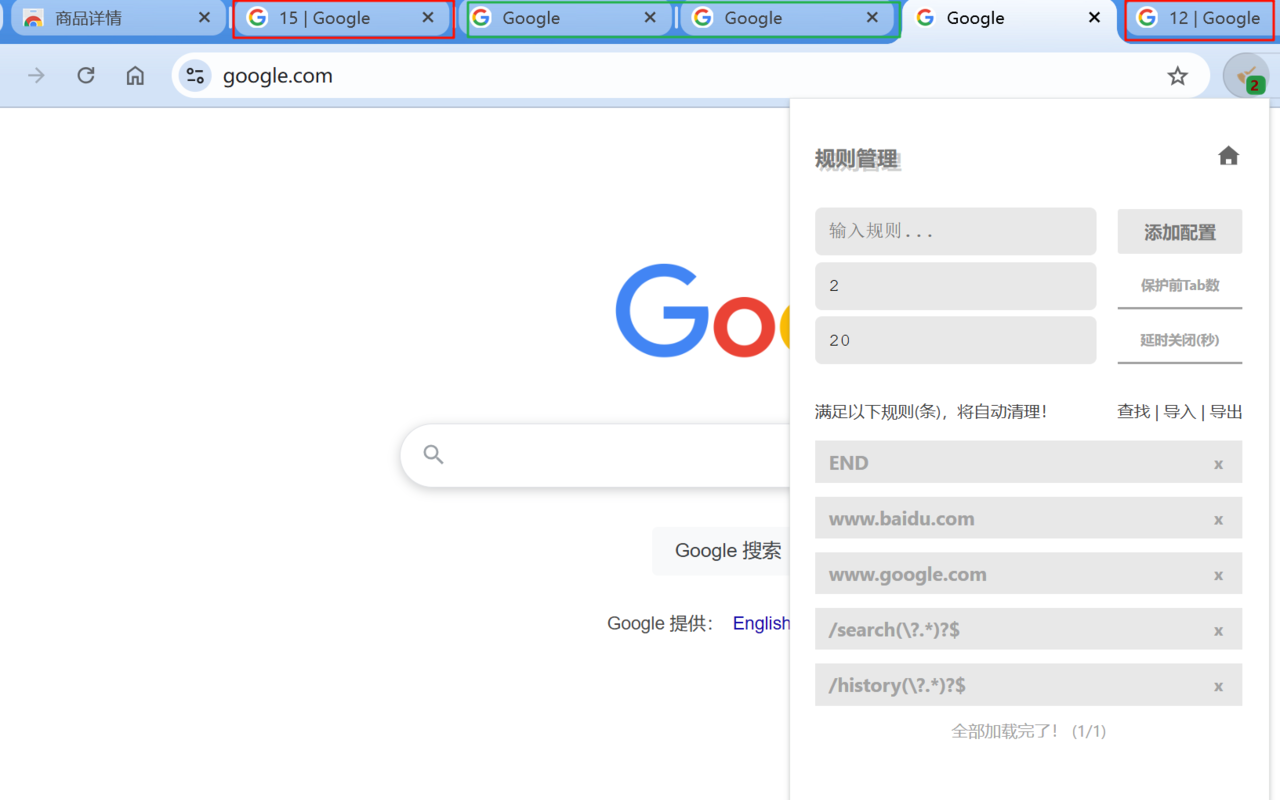Click the tab cleaner extension icon with badge
1280x800 pixels.
click(1247, 76)
